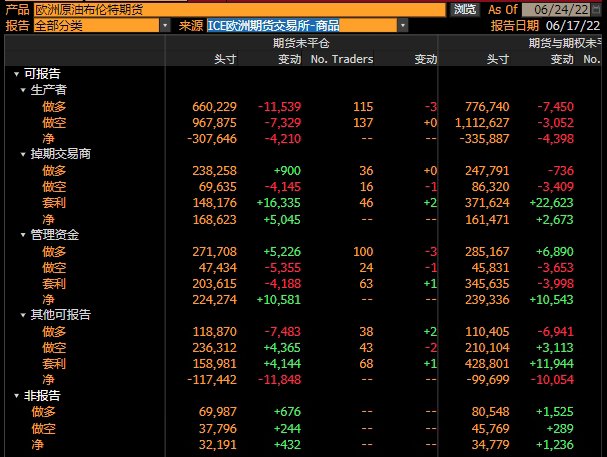Click the 期货未平仓 column group header

coord(300,44)
